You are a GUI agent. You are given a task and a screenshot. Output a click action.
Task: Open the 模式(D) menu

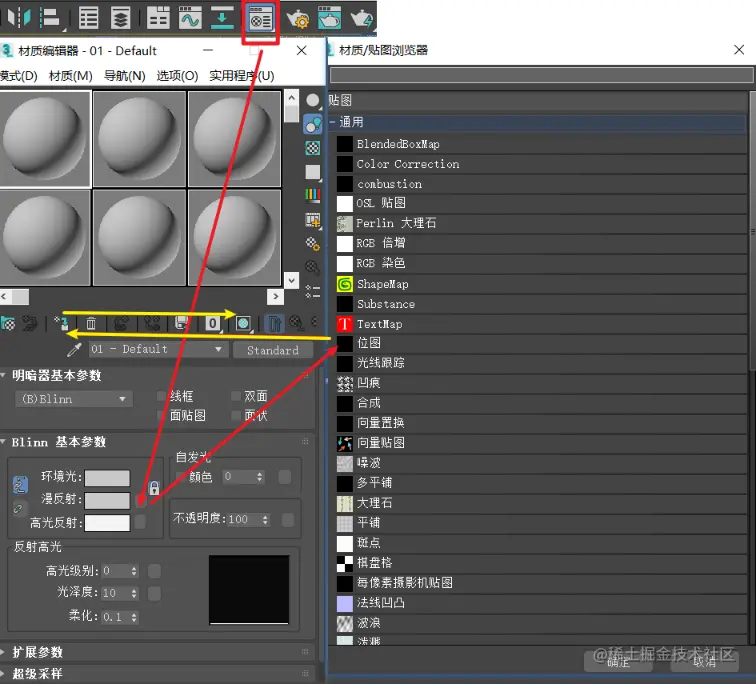click(18, 76)
